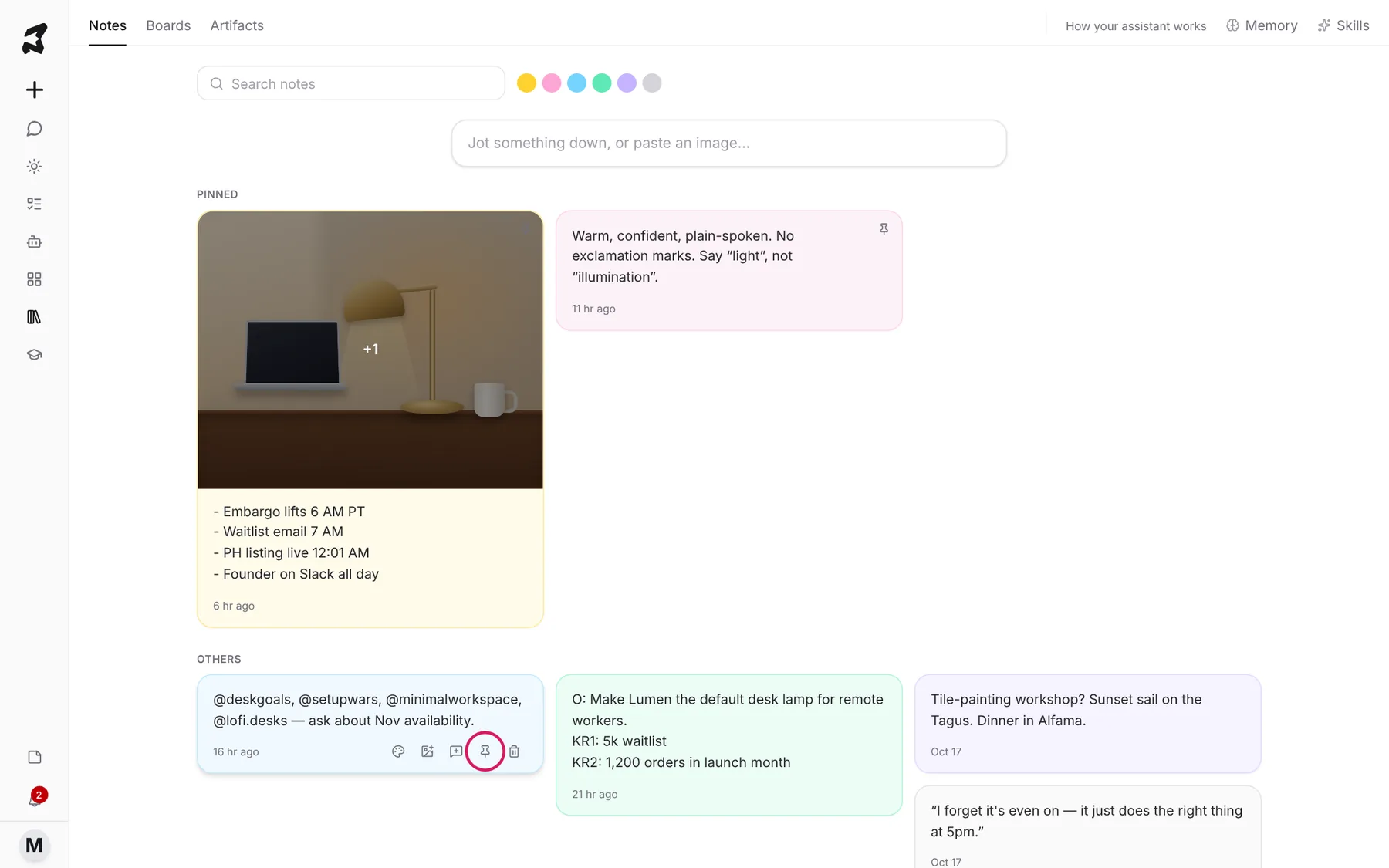Open the graduation cap icon in sidebar
The image size is (1389, 868).
(34, 355)
